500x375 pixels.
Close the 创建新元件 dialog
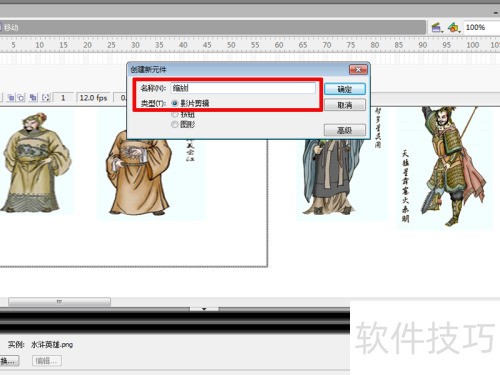pos(358,70)
